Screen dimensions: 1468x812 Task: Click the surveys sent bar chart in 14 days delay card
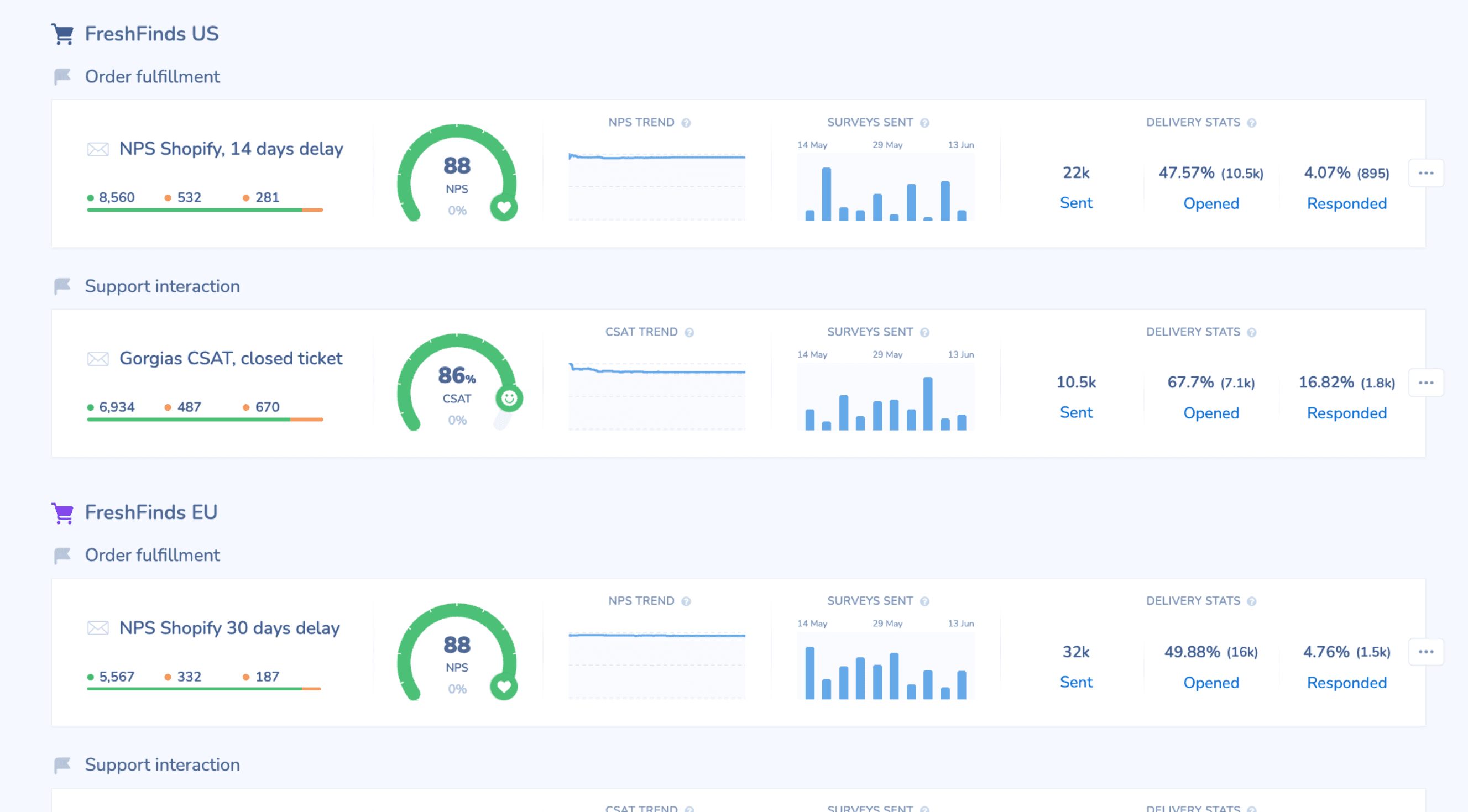[886, 187]
